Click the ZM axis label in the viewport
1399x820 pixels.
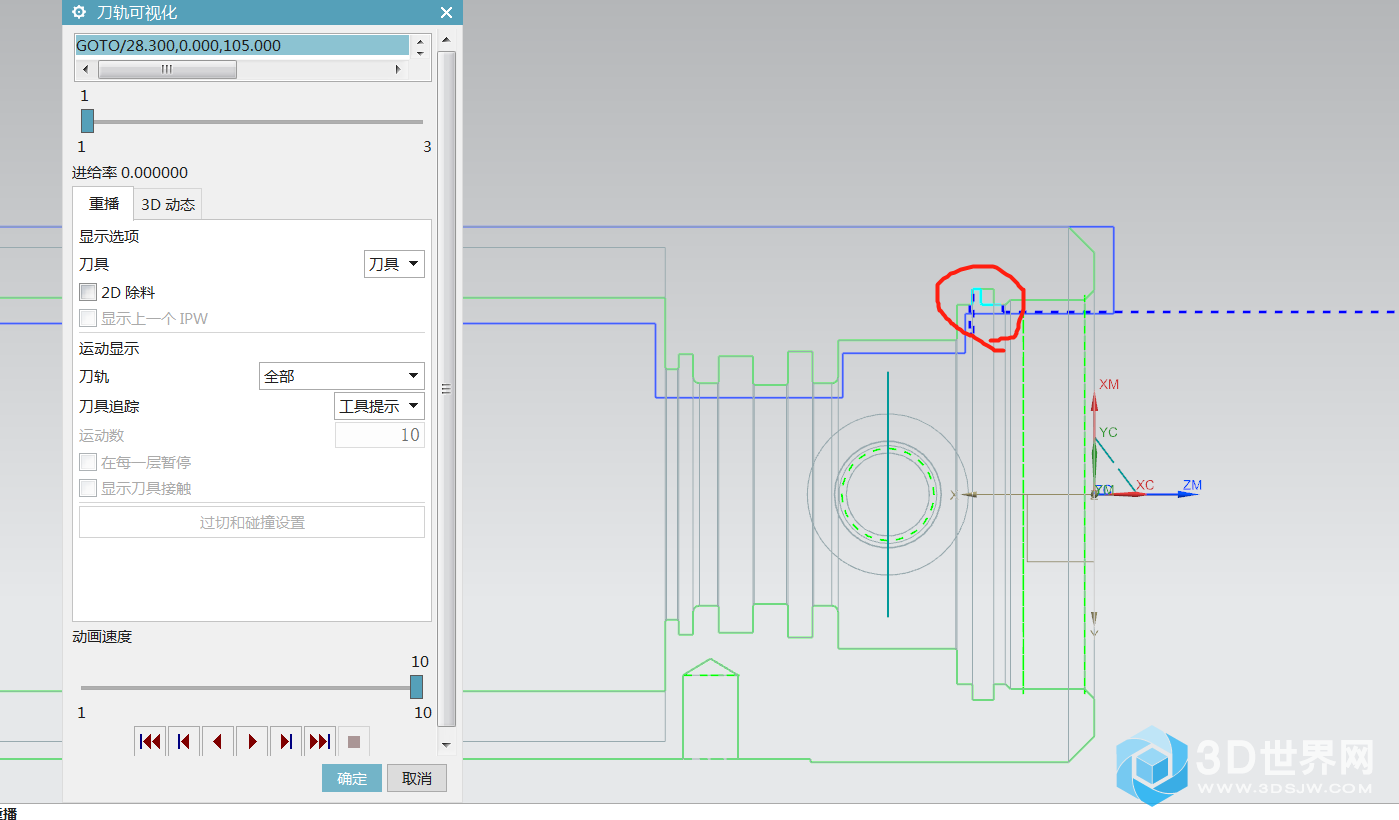click(1192, 485)
